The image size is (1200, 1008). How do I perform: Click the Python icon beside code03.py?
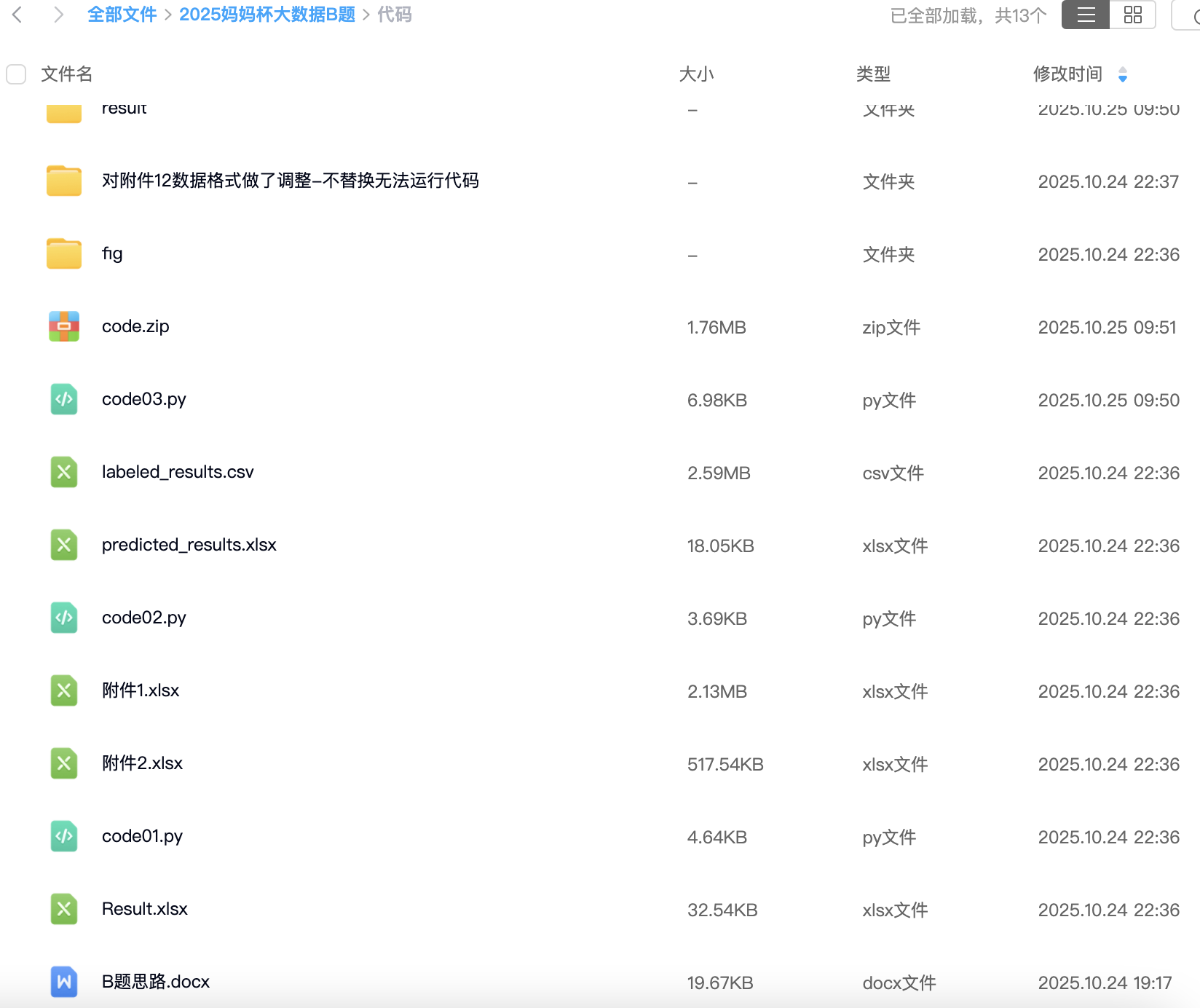(64, 399)
